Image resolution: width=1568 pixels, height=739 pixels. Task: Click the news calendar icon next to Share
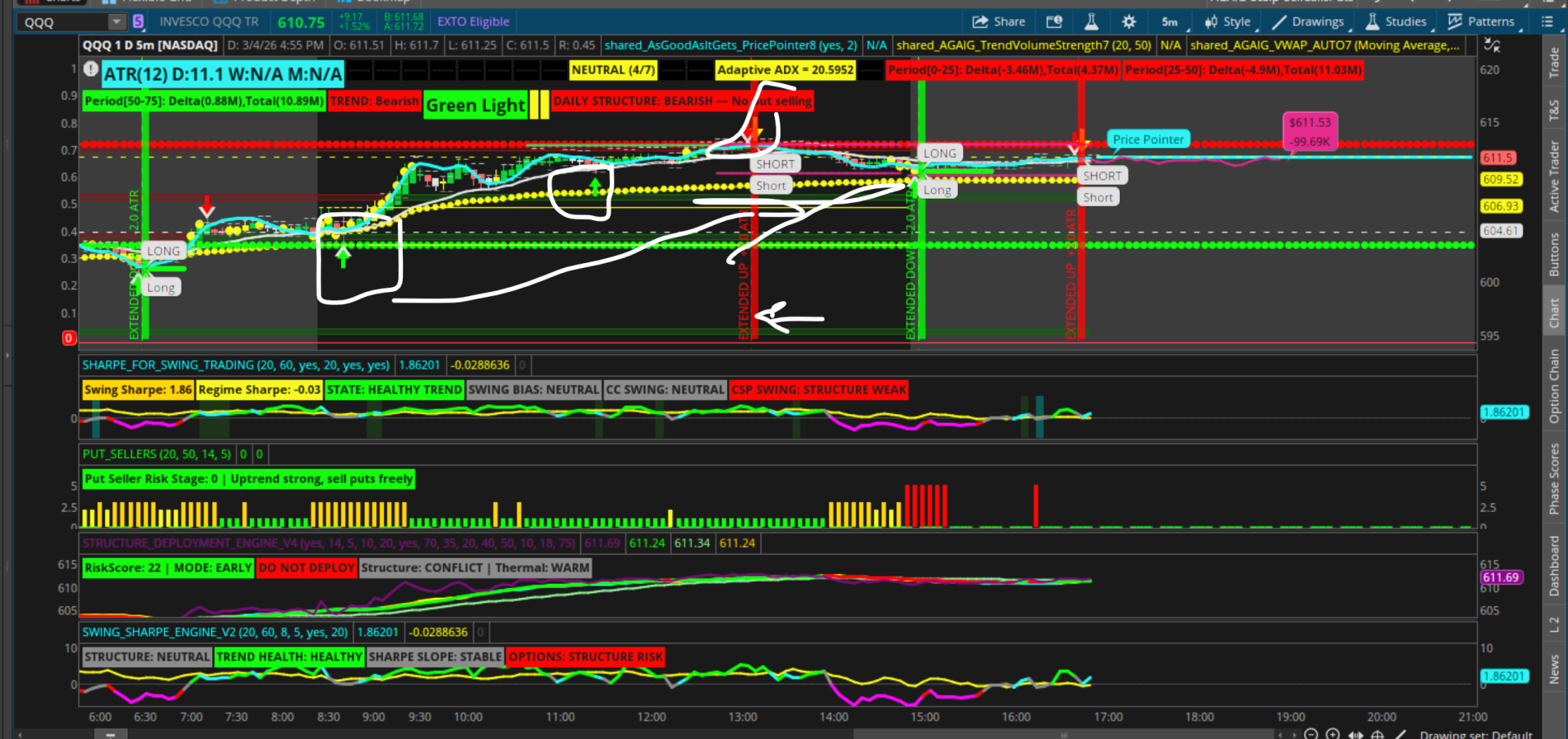tap(1054, 22)
